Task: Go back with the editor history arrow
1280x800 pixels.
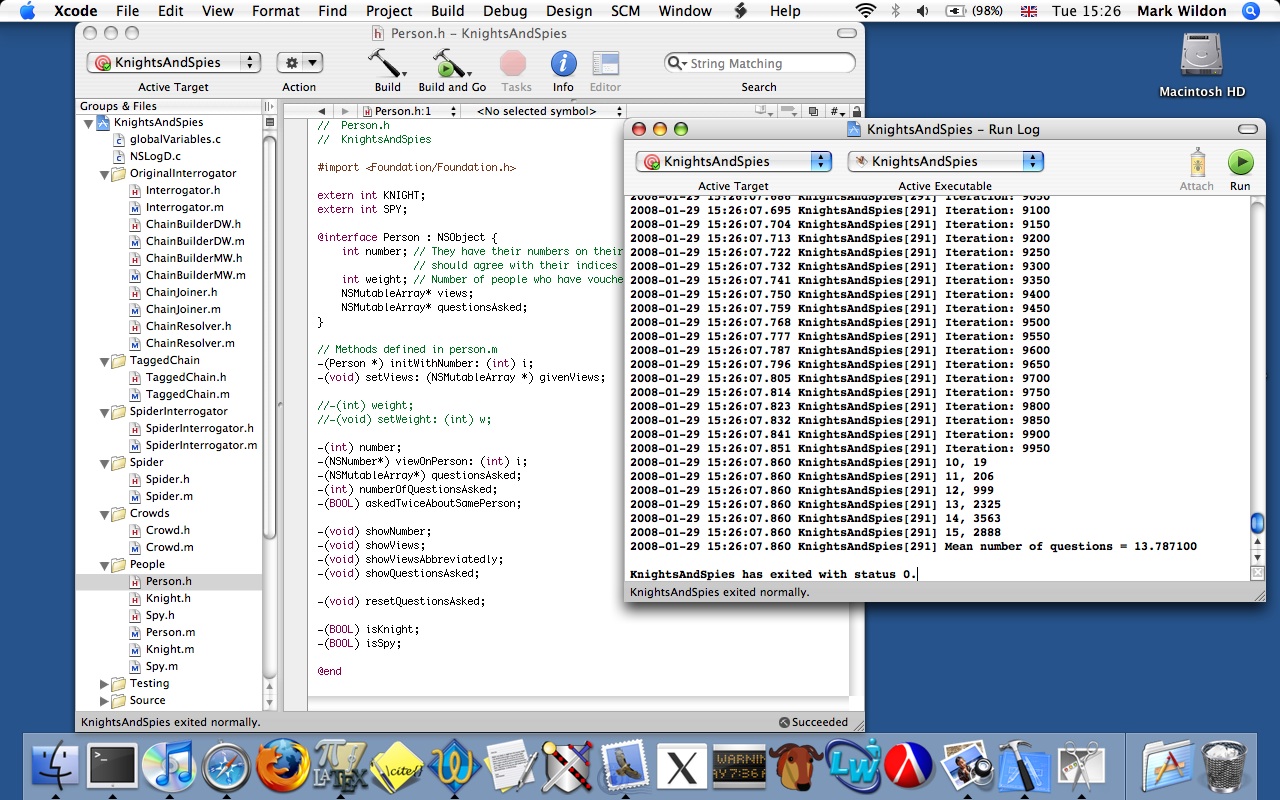Action: [321, 111]
